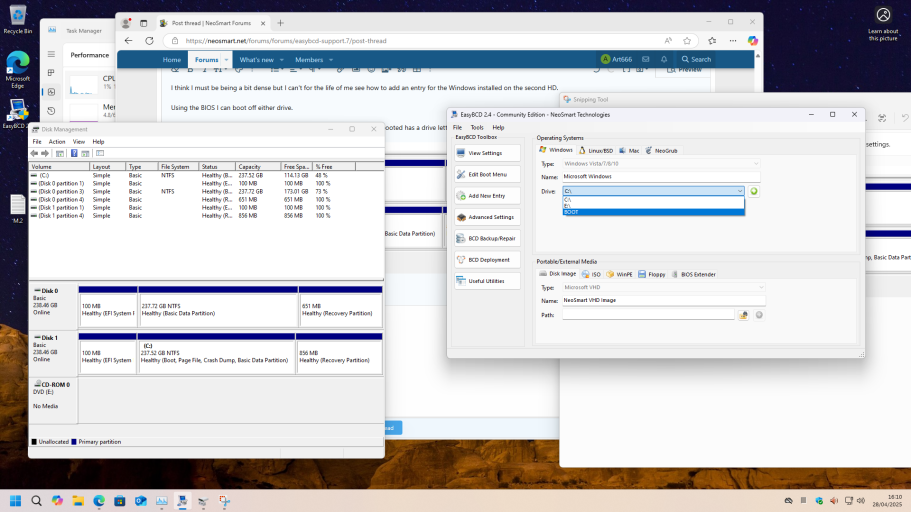Click the forum Search link
The height and width of the screenshot is (512, 911).
pos(696,59)
